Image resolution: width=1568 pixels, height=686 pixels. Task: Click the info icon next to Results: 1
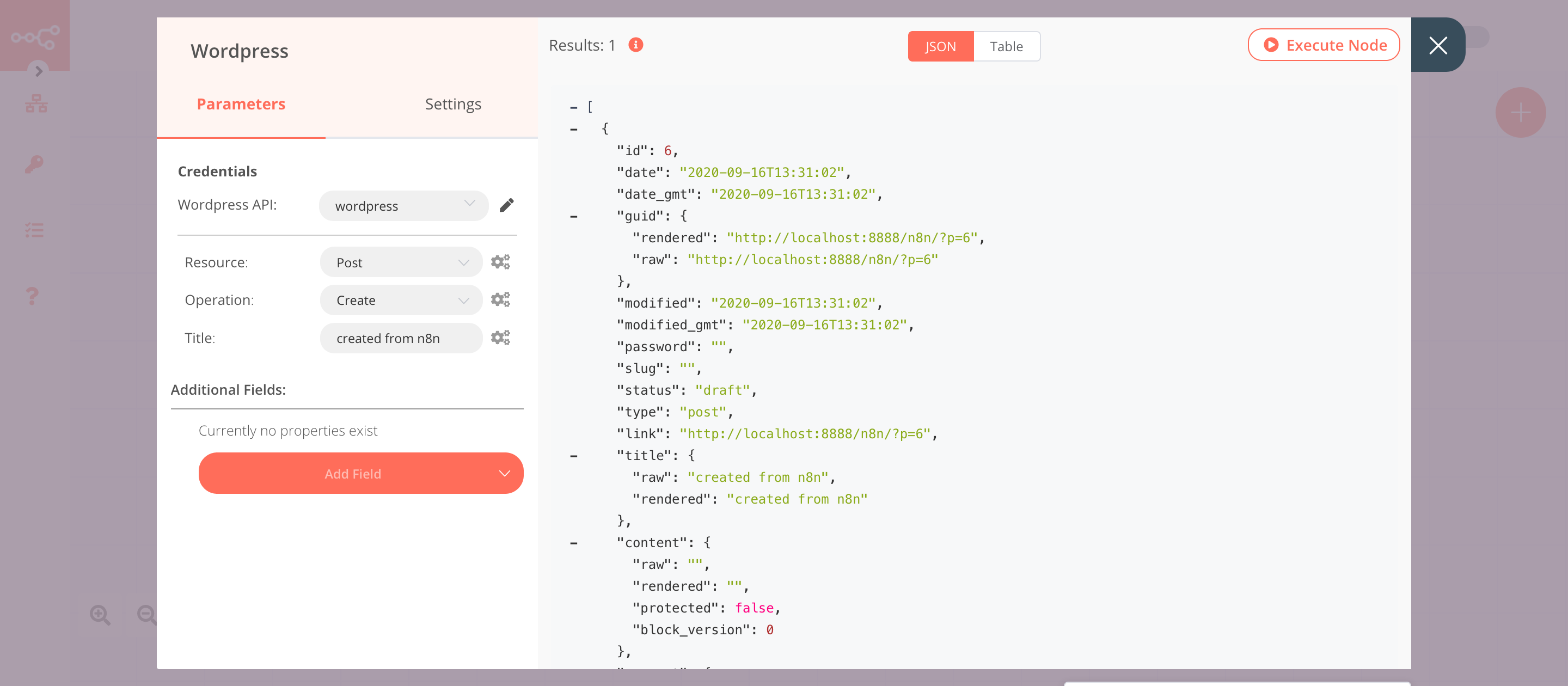pyautogui.click(x=635, y=45)
